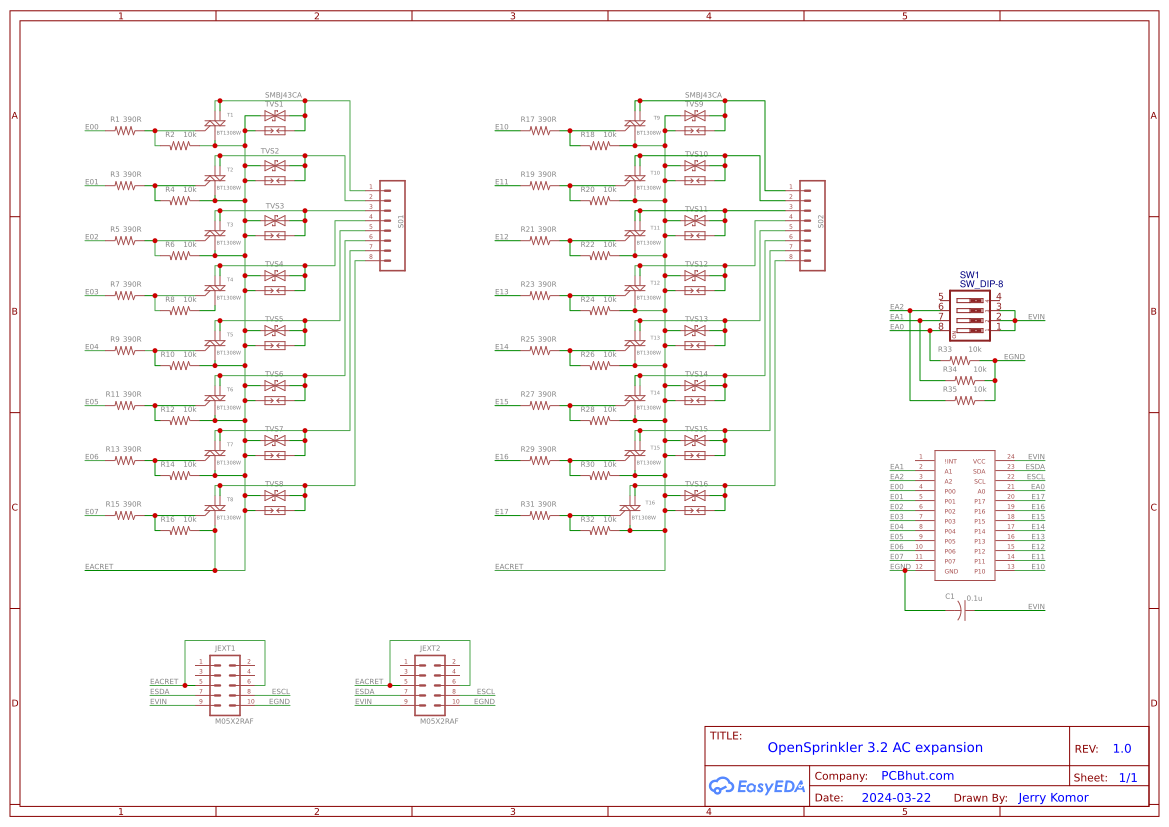Click the title OpenSprinkler 3.2 AC expansion
This screenshot has width=1169, height=827.
click(x=874, y=747)
